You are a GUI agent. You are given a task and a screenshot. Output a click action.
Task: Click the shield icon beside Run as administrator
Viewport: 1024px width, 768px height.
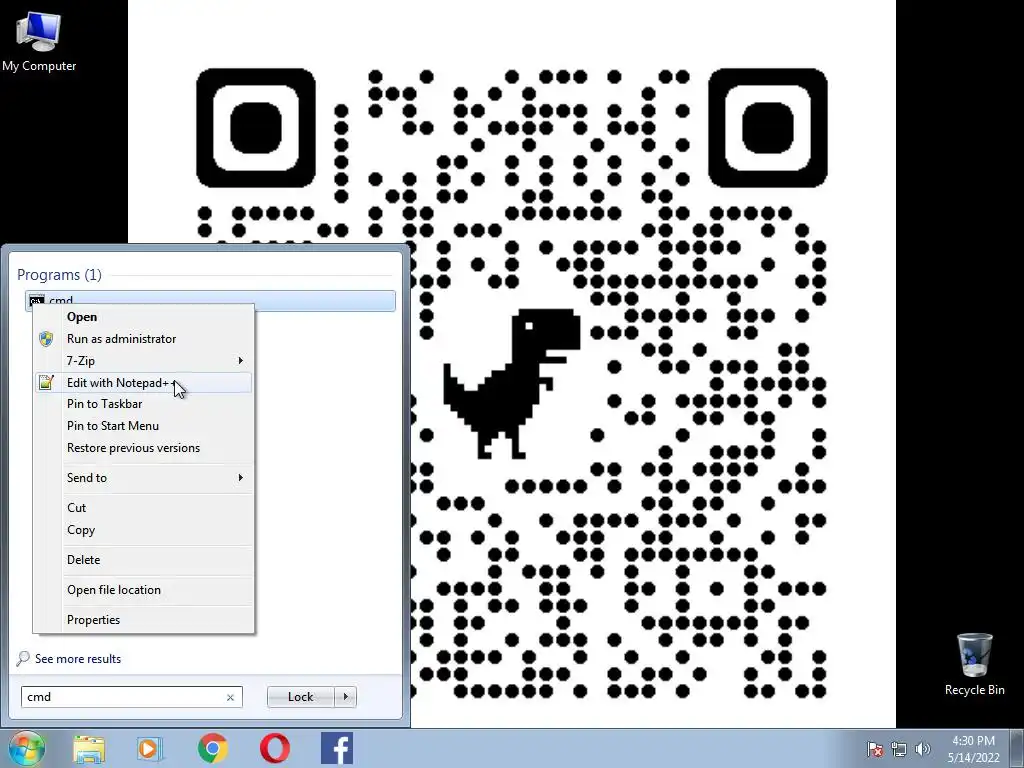46,338
